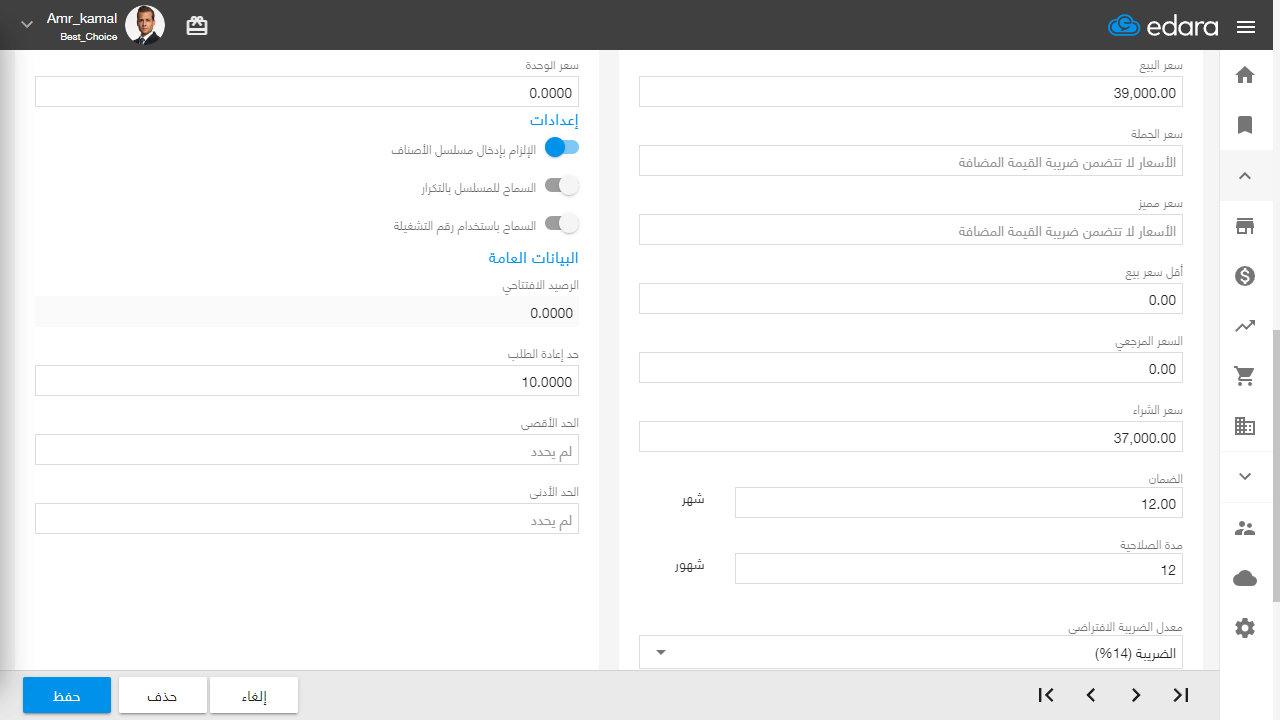Open the shopping cart sidebar icon

point(1245,376)
